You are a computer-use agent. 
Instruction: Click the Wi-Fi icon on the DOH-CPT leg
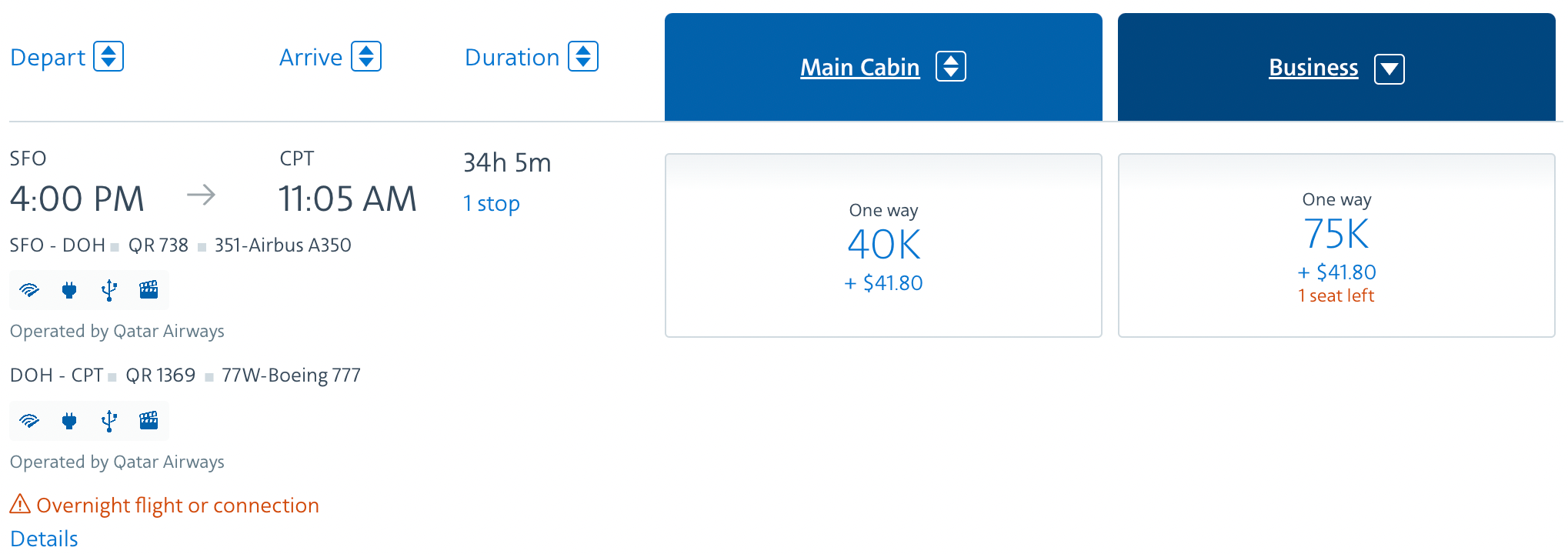click(29, 421)
